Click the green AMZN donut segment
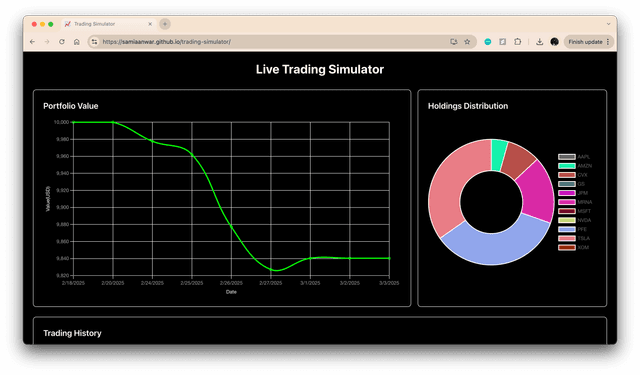640x375 pixels. point(498,155)
